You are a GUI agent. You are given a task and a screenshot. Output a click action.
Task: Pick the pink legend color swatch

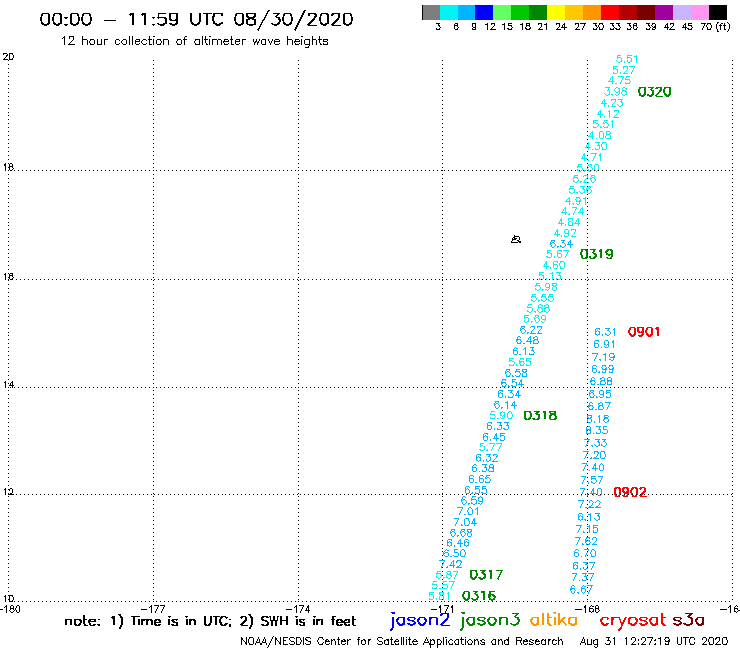coord(700,12)
